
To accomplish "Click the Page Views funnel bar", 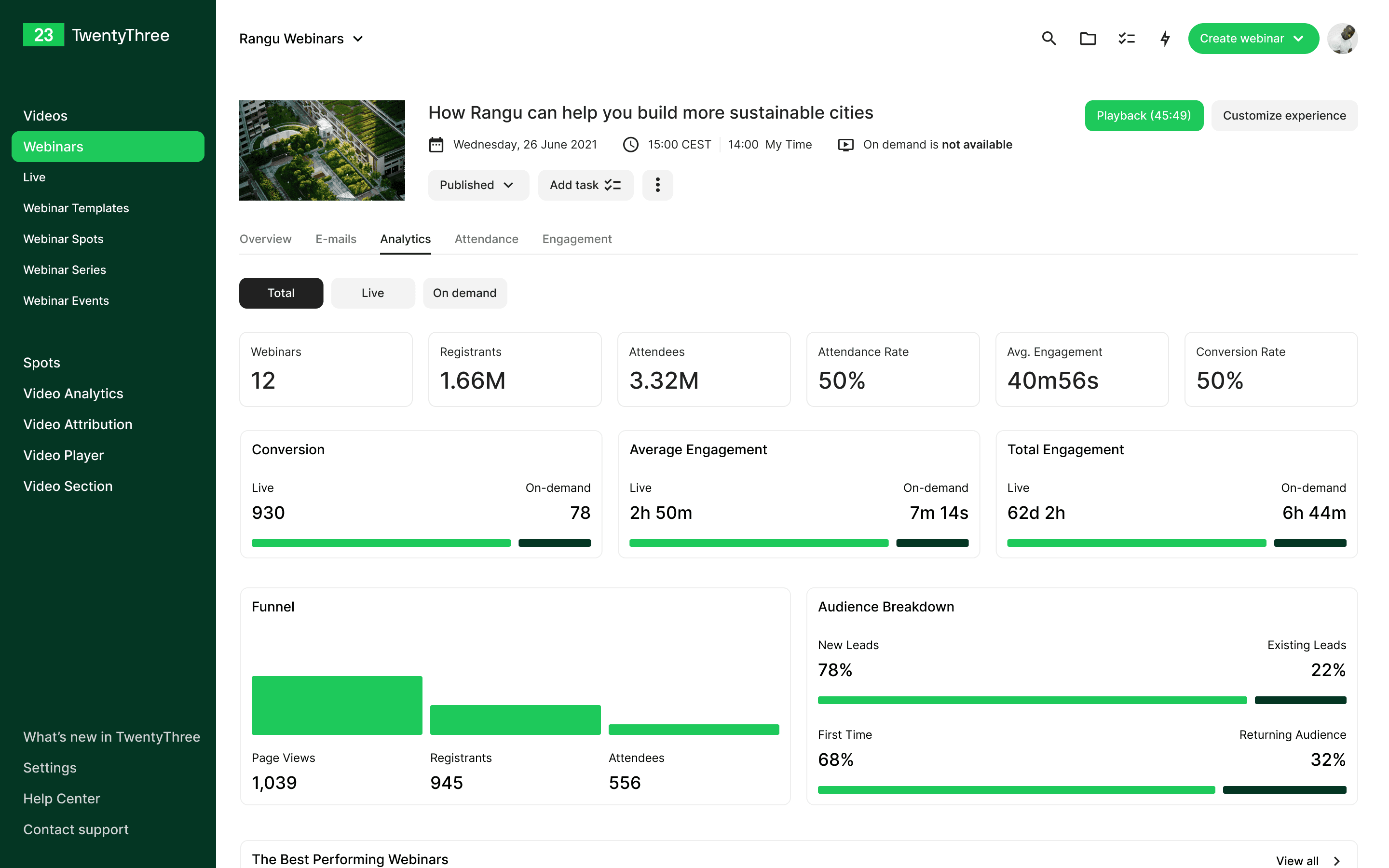I will click(x=337, y=705).
